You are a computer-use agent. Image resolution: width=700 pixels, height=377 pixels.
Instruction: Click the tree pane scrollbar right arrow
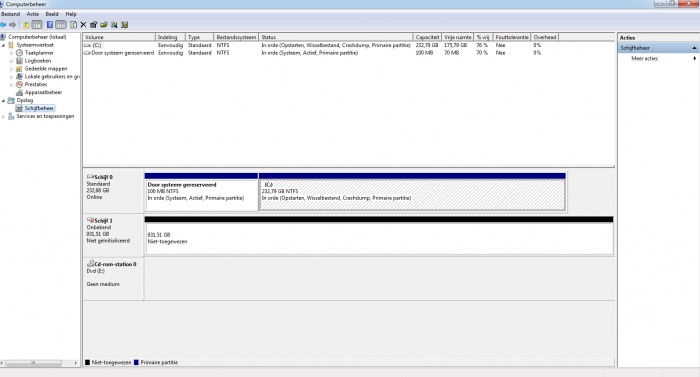tap(76, 363)
